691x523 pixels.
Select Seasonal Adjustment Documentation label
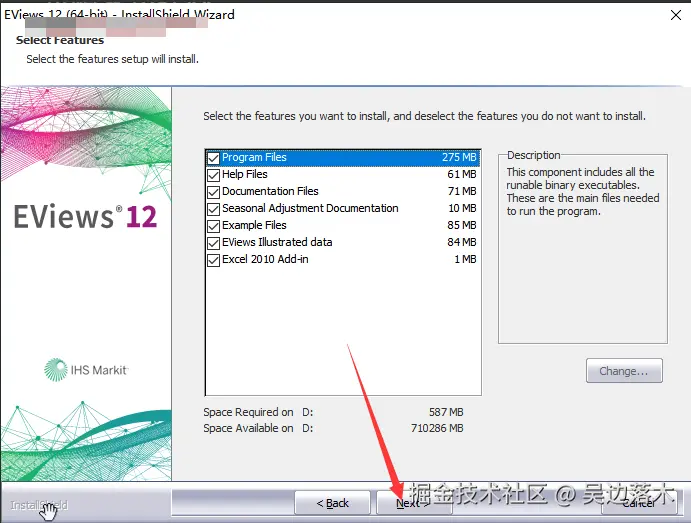click(x=310, y=208)
